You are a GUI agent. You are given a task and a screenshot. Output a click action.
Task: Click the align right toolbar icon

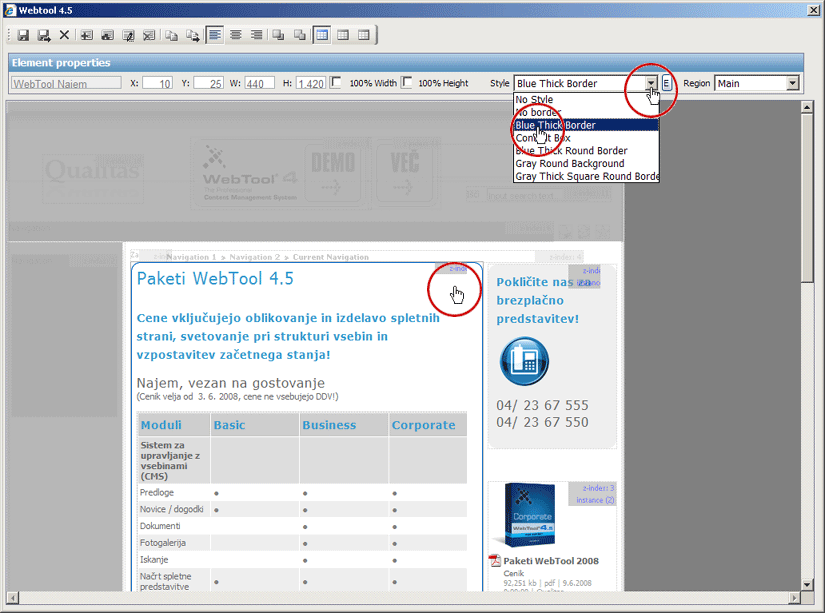point(257,35)
